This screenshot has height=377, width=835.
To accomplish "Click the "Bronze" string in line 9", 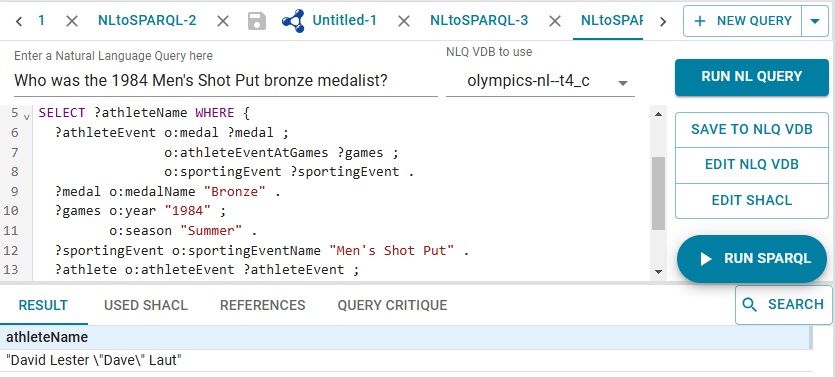I will 234,191.
